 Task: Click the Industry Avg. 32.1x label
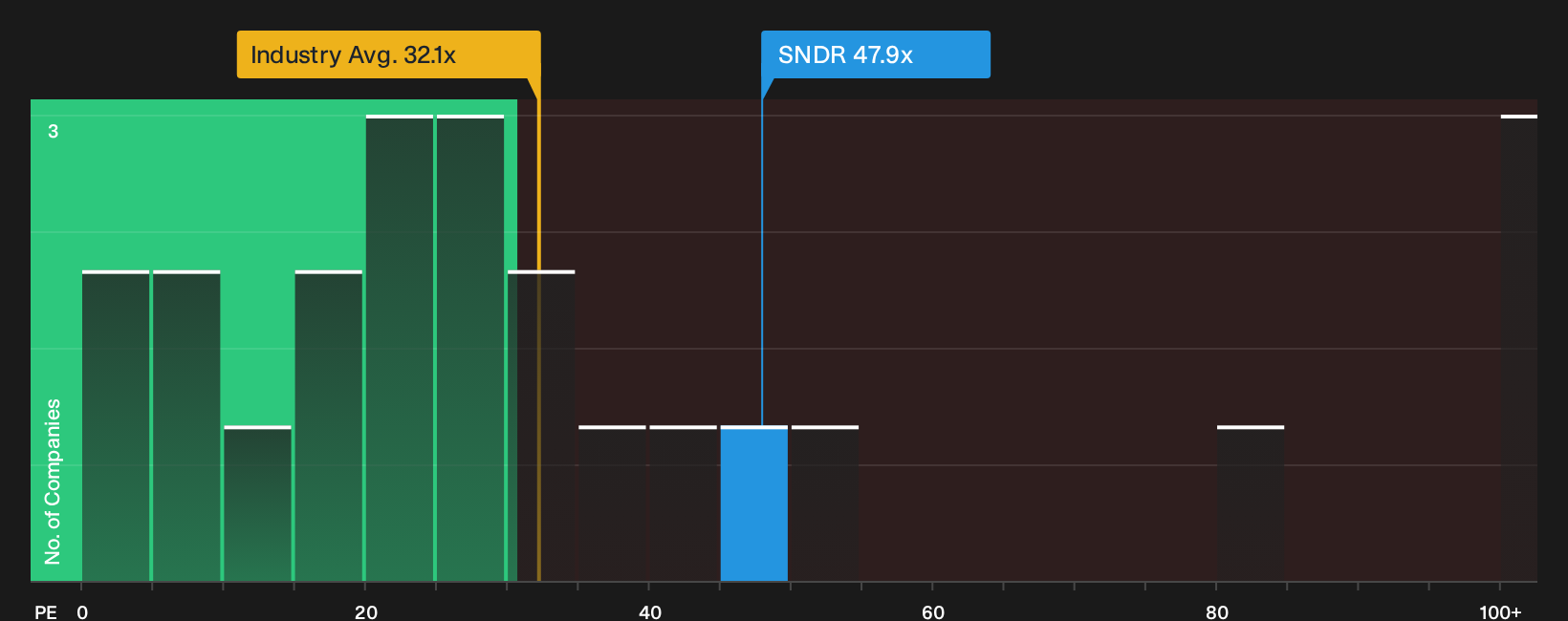388,54
